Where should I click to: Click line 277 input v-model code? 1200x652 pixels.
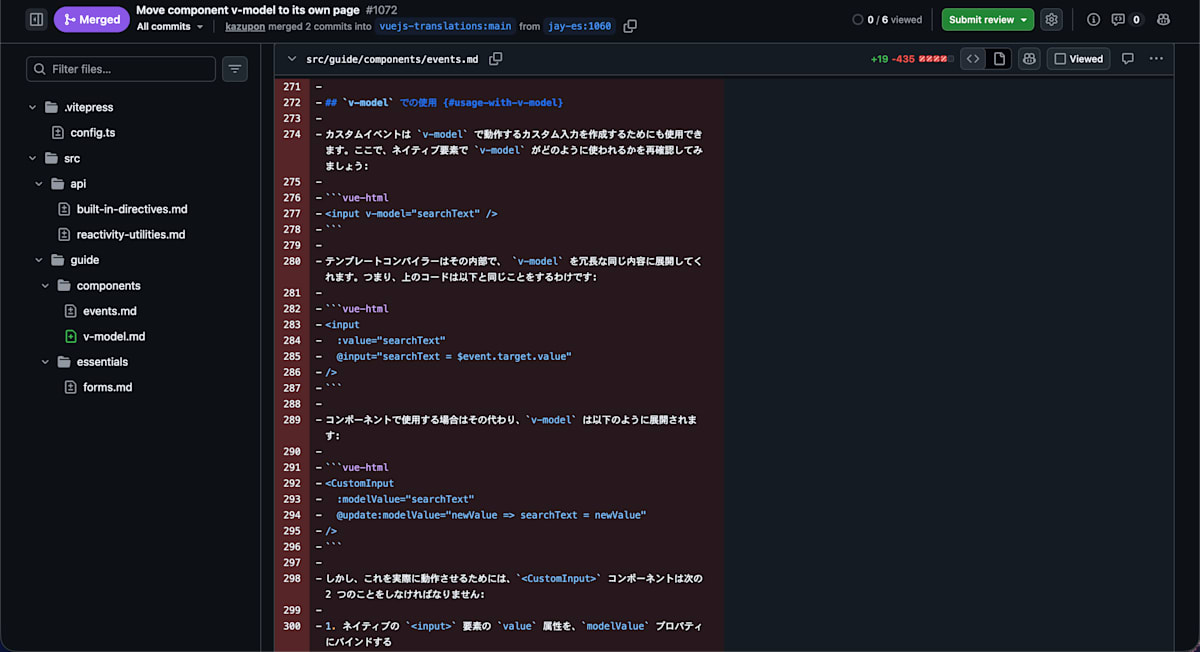click(411, 214)
